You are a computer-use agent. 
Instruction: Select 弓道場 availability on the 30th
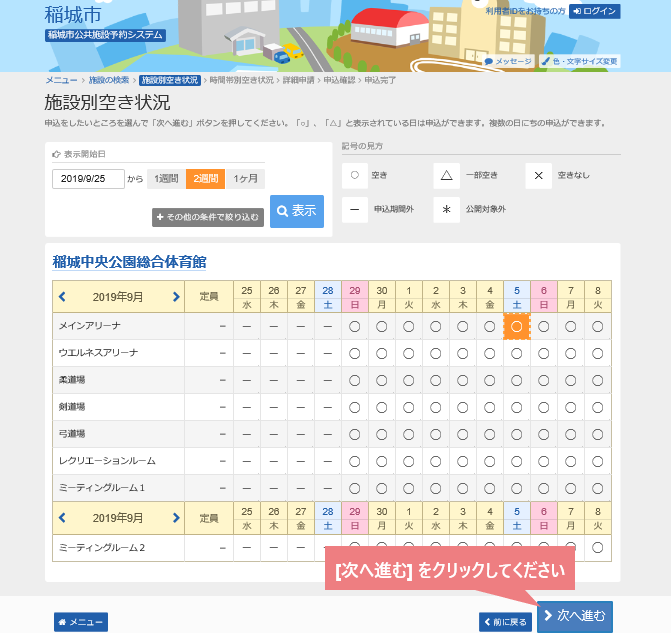click(x=382, y=434)
